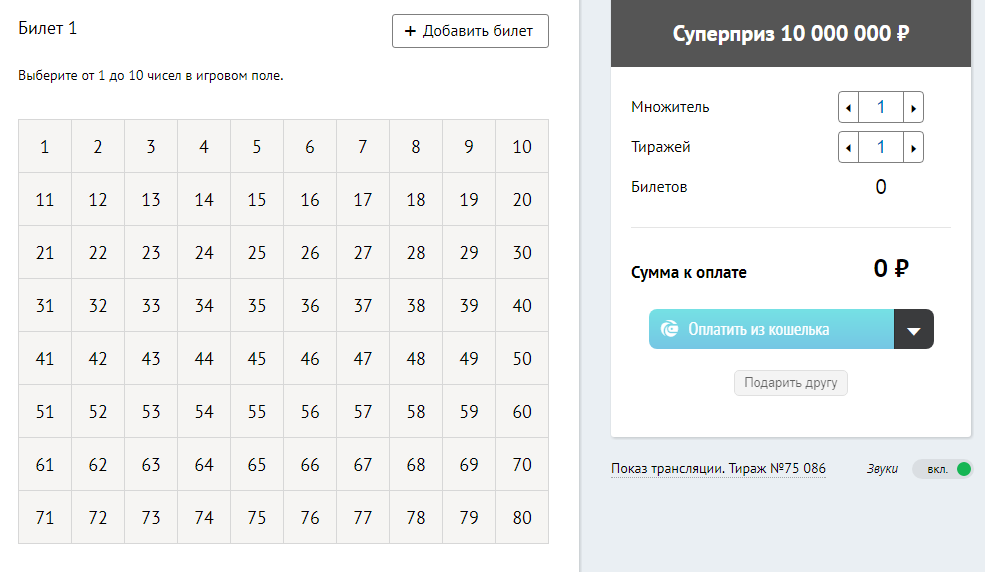The height and width of the screenshot is (572, 985).
Task: Pick number 43 on the ticket grid
Action: [151, 359]
